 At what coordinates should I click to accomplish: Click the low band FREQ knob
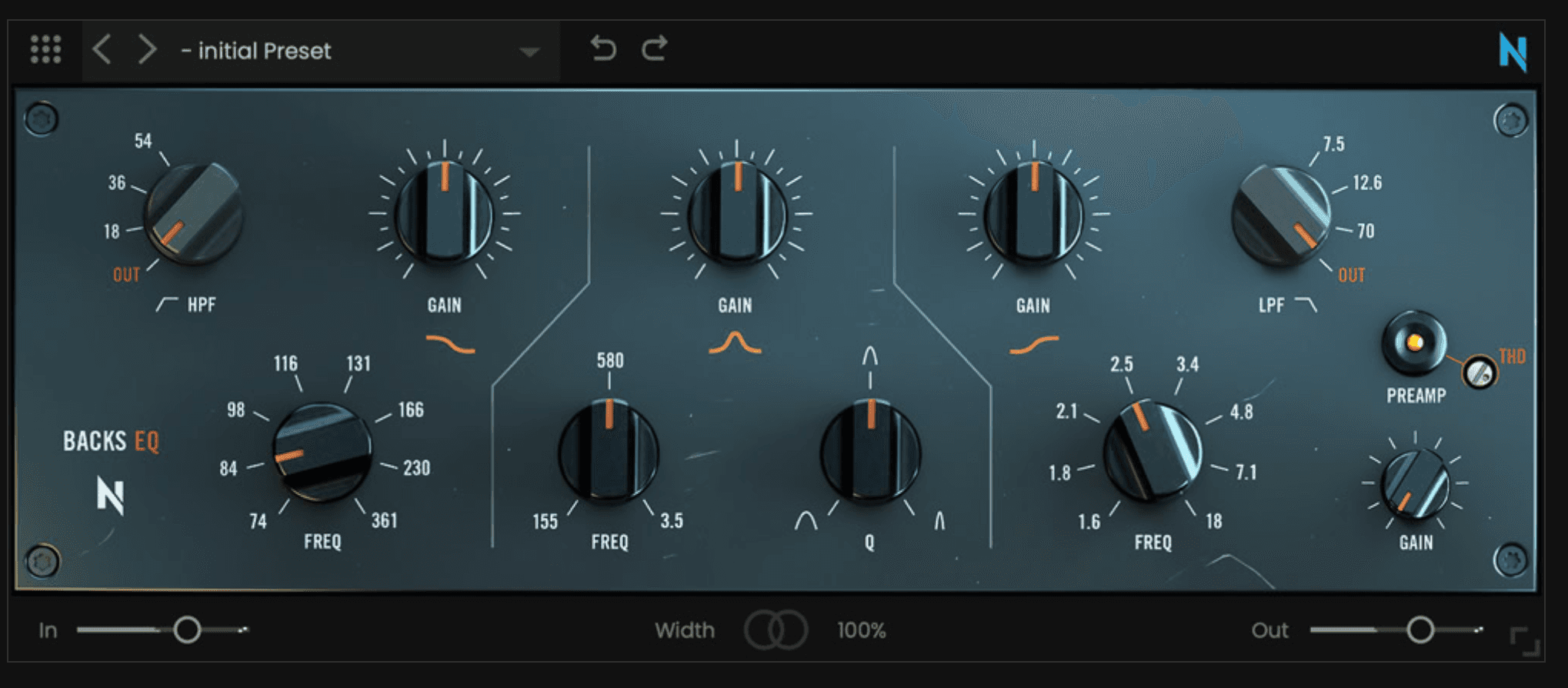click(x=322, y=453)
